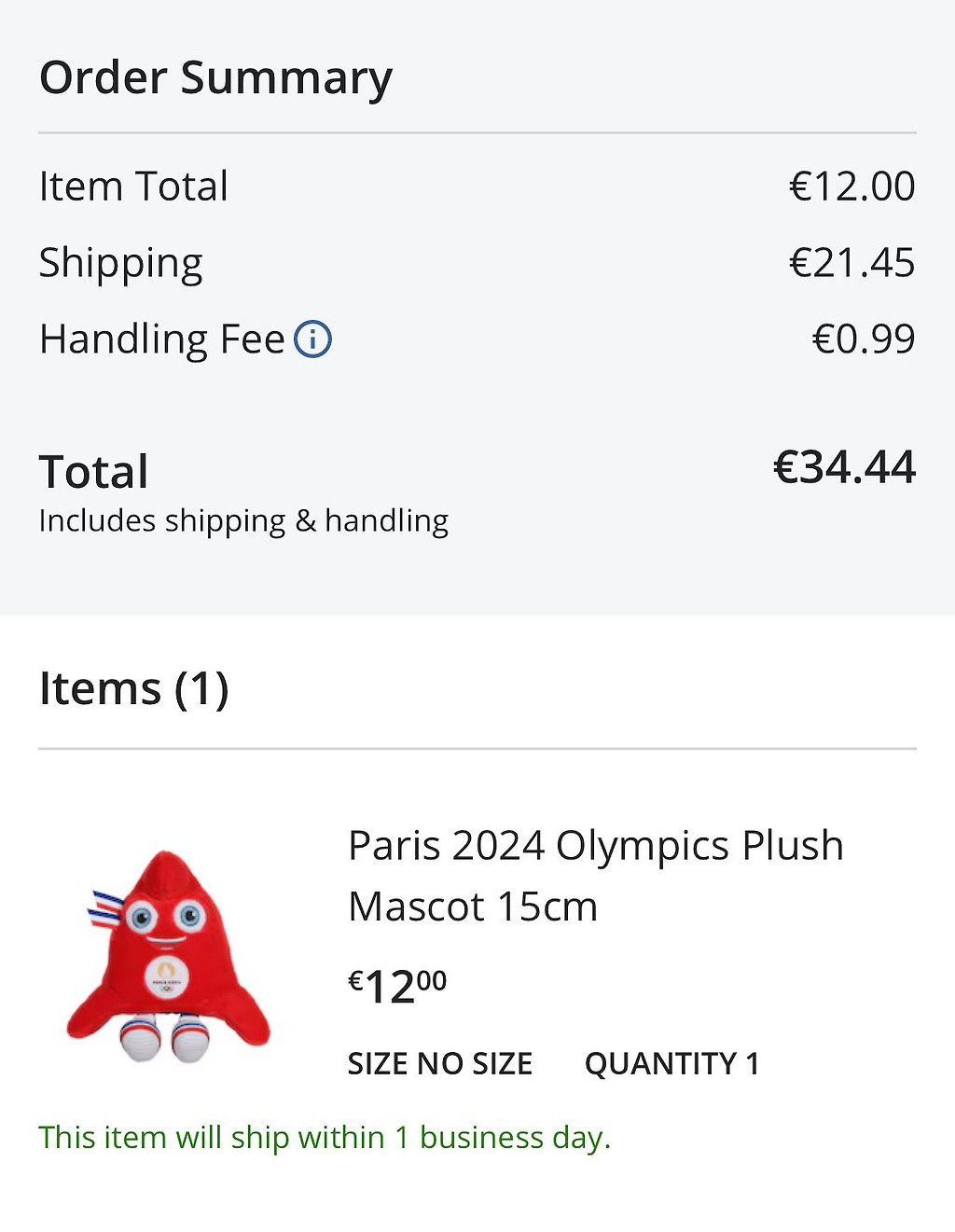The image size is (955, 1232).
Task: Click the product price below the mascot title
Action: pyautogui.click(x=397, y=986)
